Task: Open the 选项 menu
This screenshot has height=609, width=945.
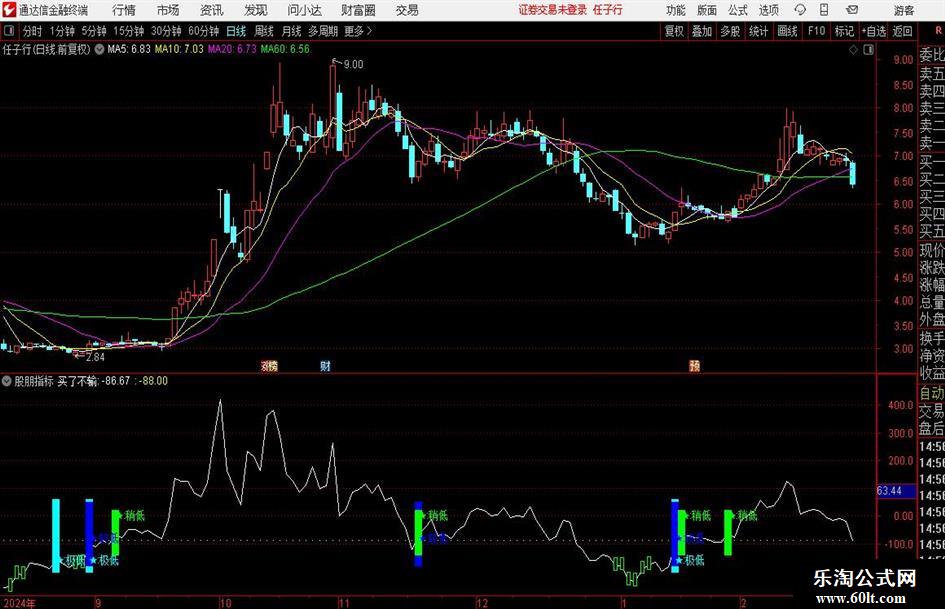Action: (x=768, y=10)
